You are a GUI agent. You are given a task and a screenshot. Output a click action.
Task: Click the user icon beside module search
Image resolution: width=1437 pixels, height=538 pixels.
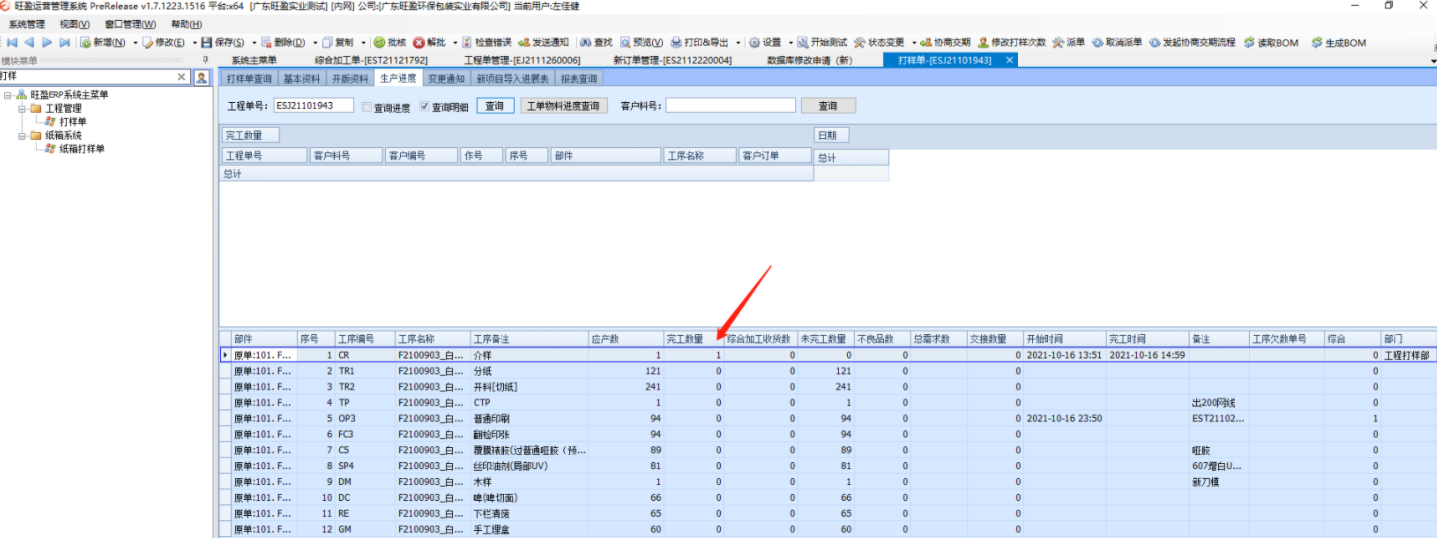(x=201, y=76)
